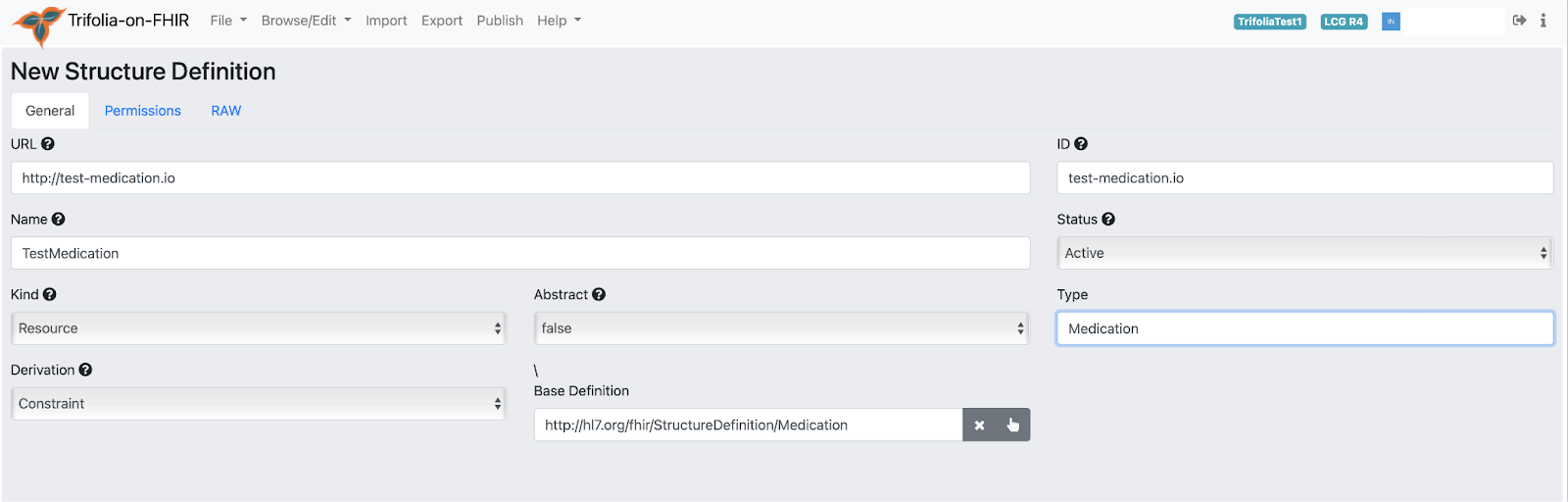Open the RAW tab
The width and height of the screenshot is (1568, 502).
click(226, 111)
